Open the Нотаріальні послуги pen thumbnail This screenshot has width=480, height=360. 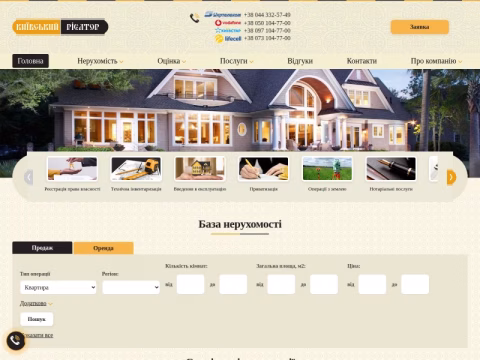[x=391, y=169]
